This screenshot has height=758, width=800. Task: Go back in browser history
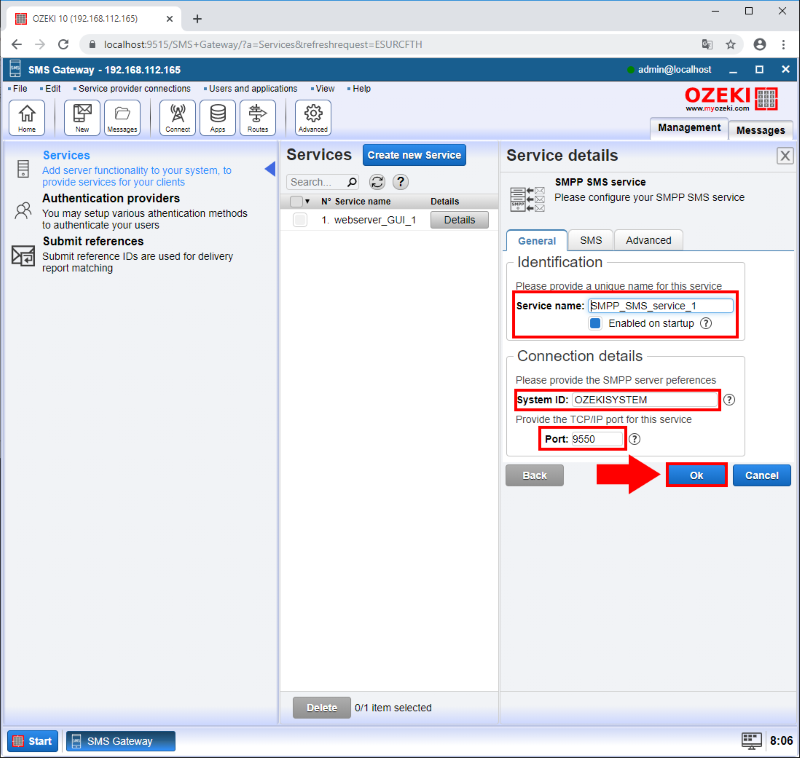(x=16, y=44)
